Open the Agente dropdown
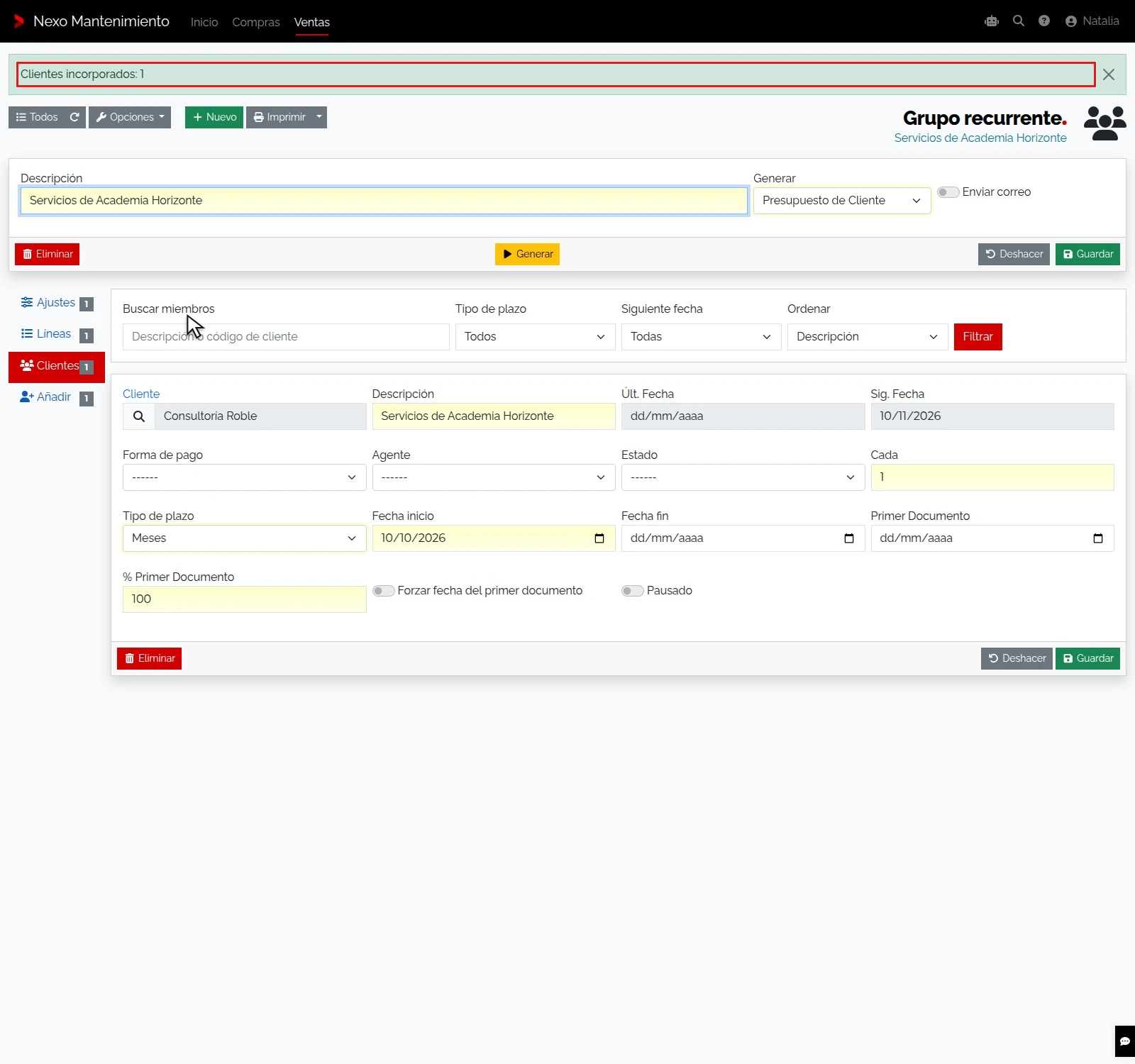The height and width of the screenshot is (1064, 1135). 494,477
